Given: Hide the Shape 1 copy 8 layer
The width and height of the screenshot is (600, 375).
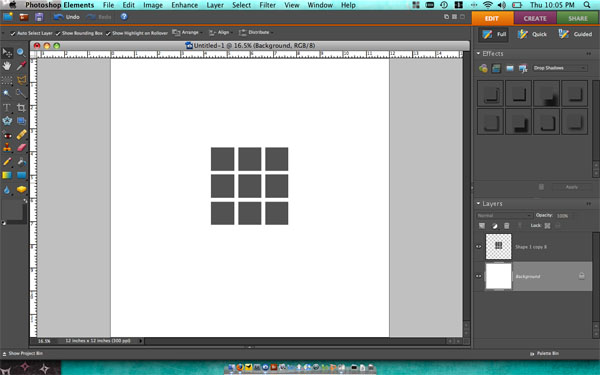Looking at the screenshot, I should 478,247.
